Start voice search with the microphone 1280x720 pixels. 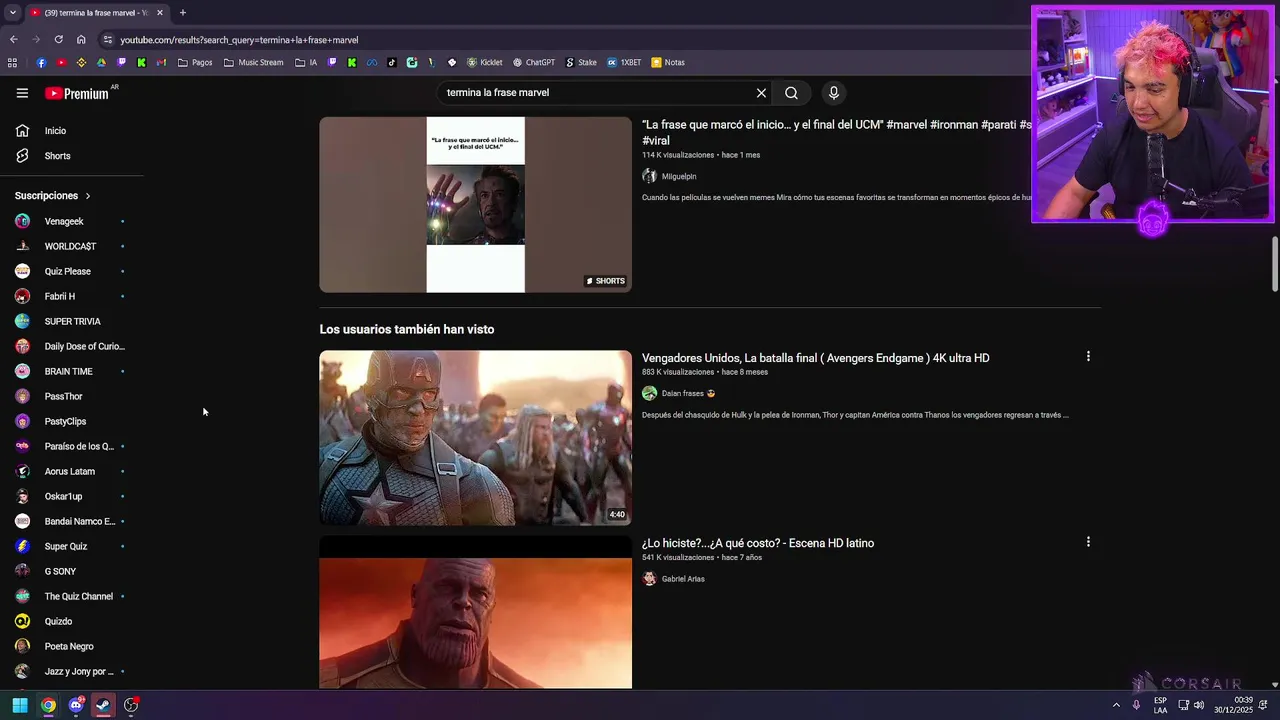(834, 93)
